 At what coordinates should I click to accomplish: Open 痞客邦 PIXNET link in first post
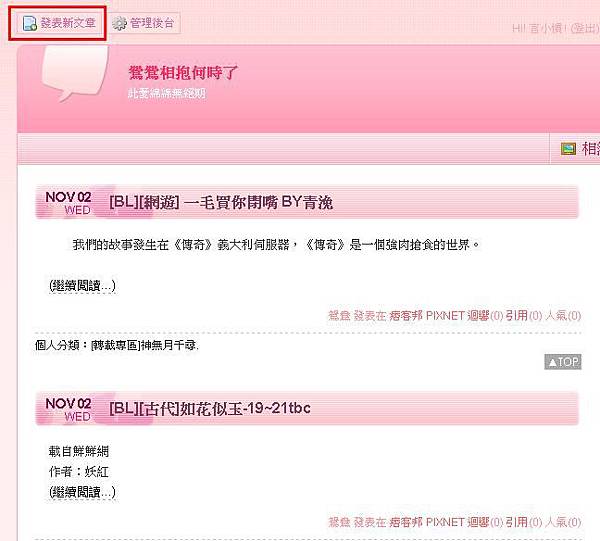427,316
